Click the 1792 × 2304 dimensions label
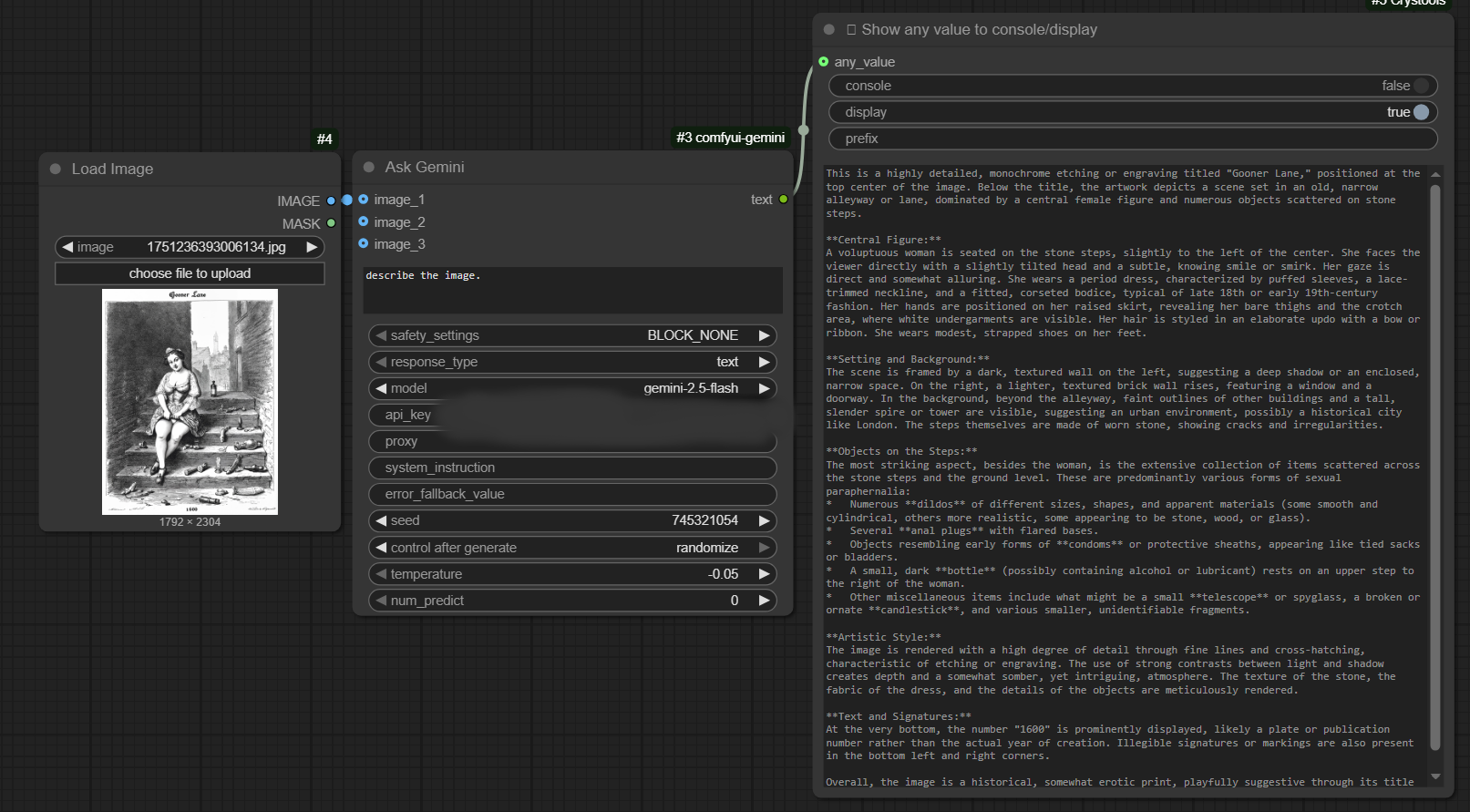The width and height of the screenshot is (1470, 812). (190, 522)
